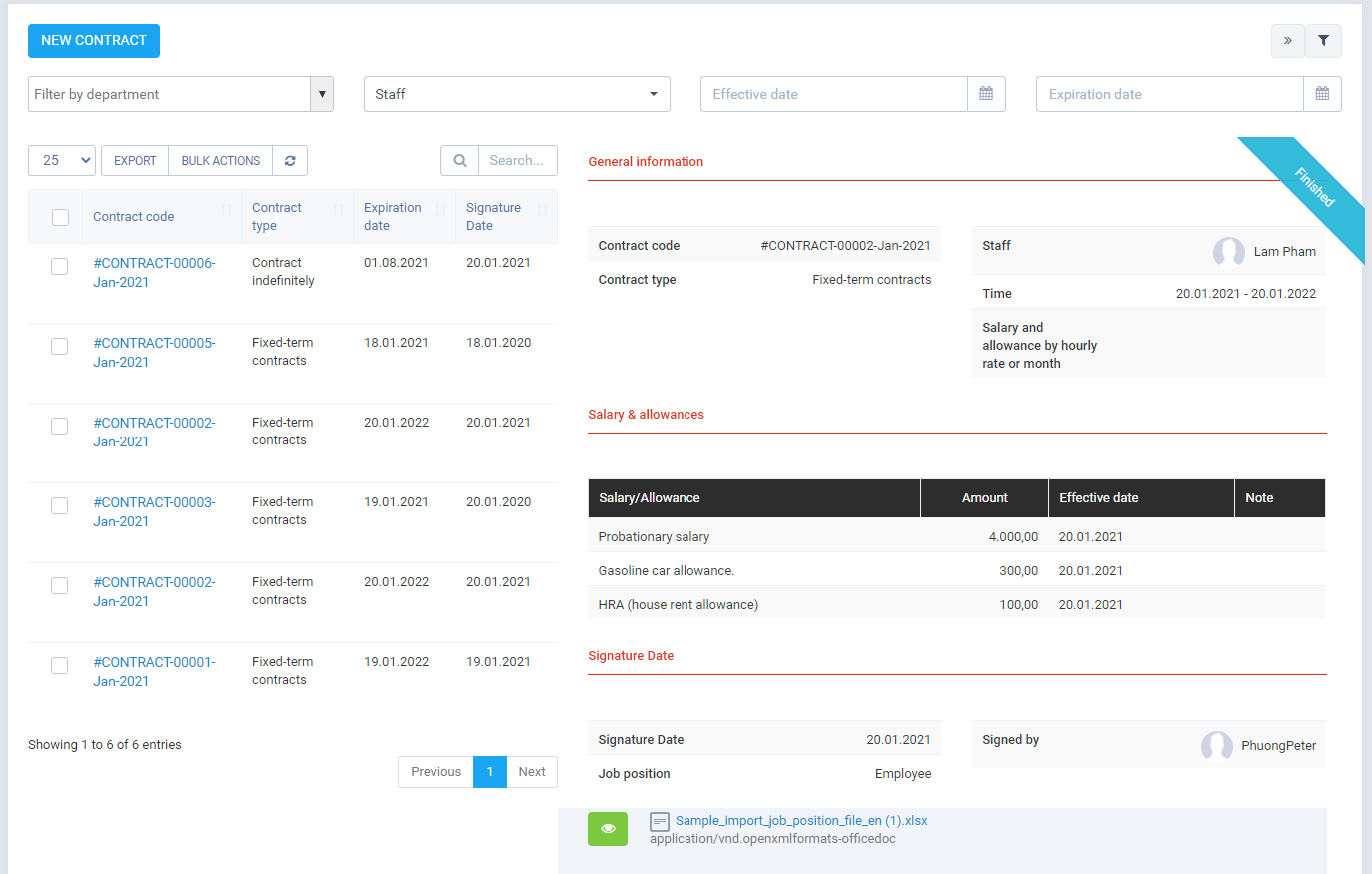Open the Effective date calendar picker
This screenshot has height=874, width=1372.
click(986, 93)
